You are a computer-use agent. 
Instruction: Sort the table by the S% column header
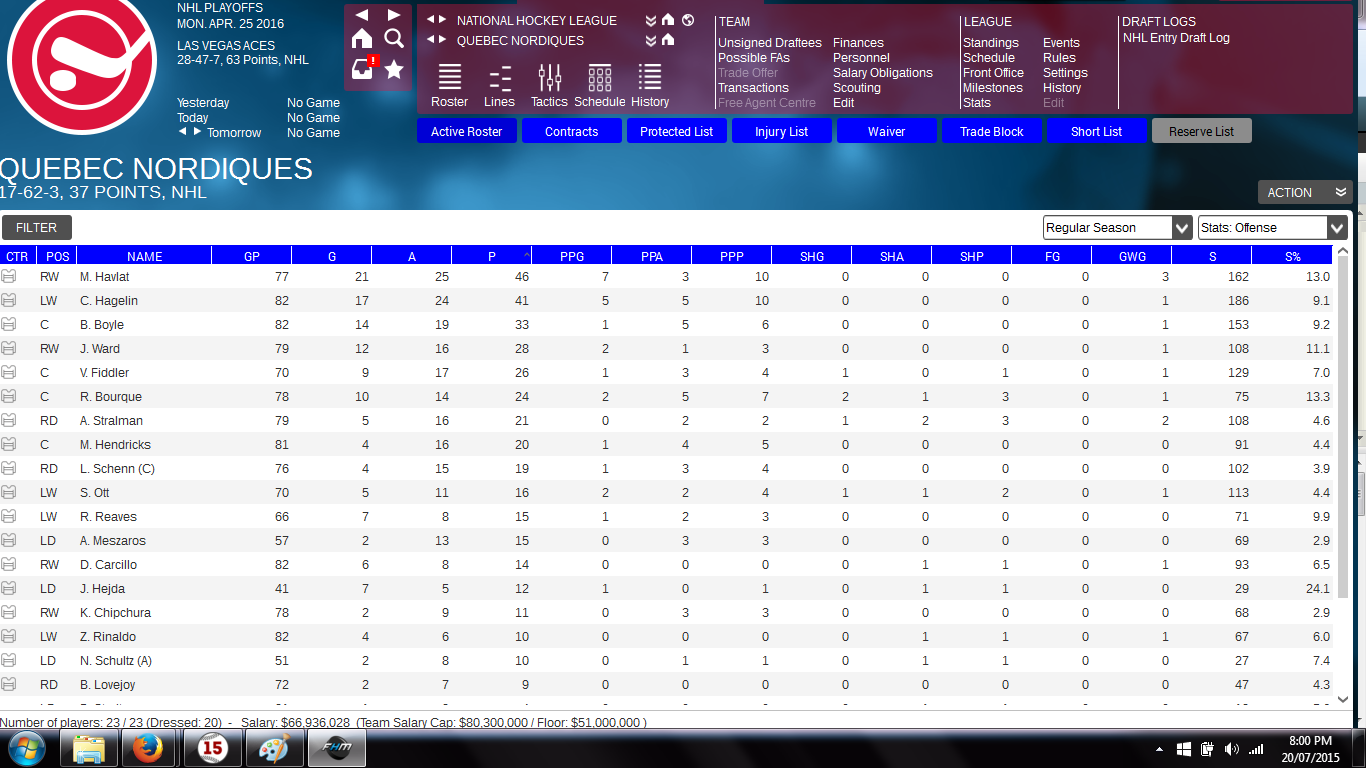(x=1293, y=256)
